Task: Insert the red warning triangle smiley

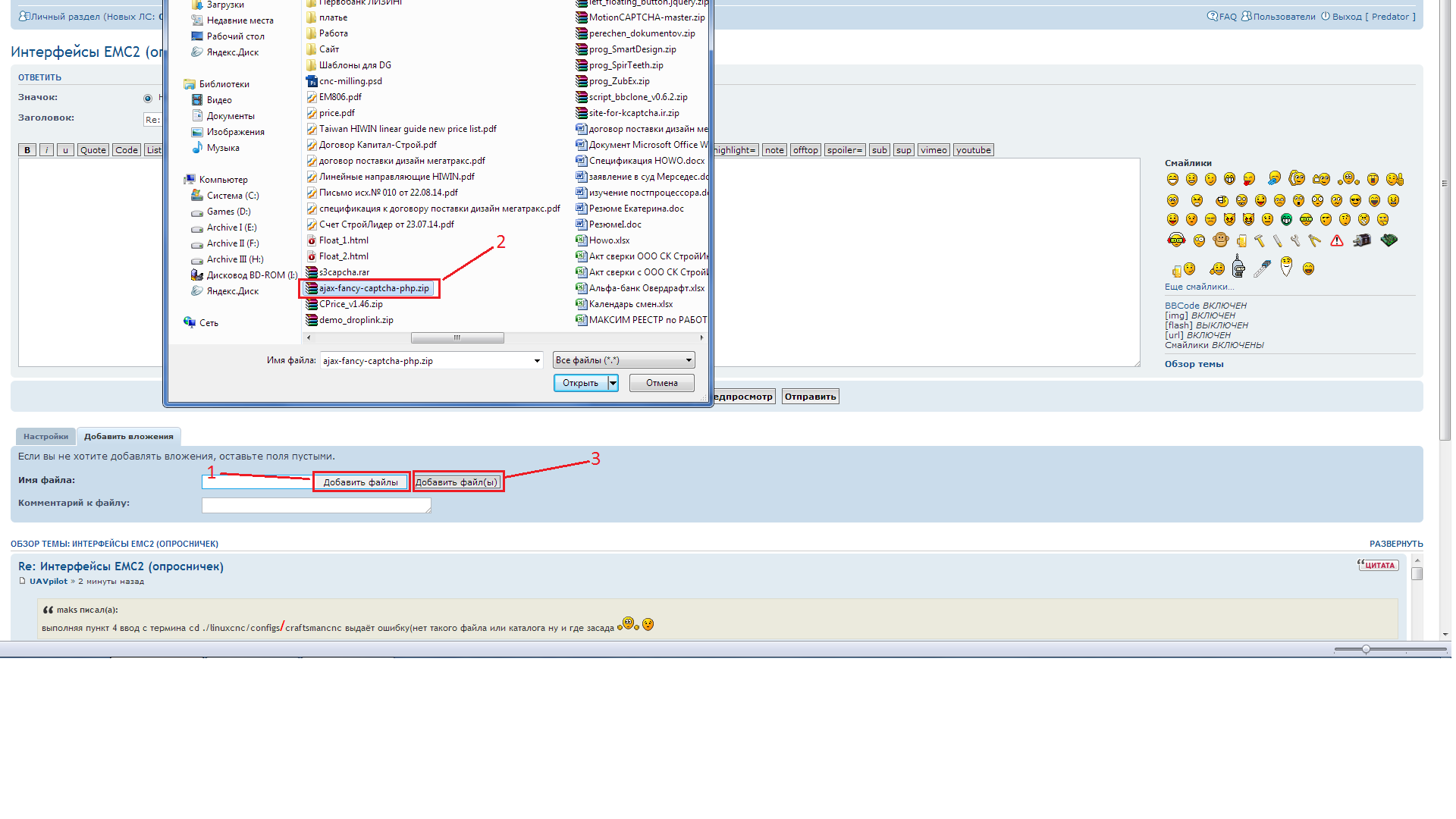Action: (x=1337, y=240)
